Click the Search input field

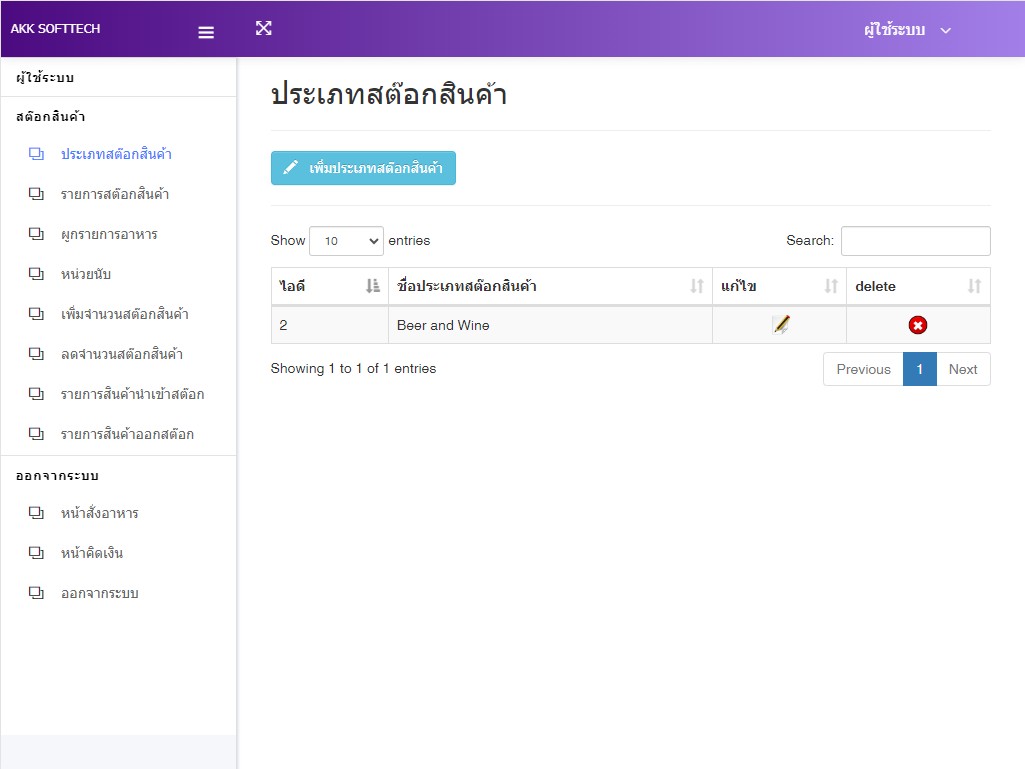click(915, 241)
